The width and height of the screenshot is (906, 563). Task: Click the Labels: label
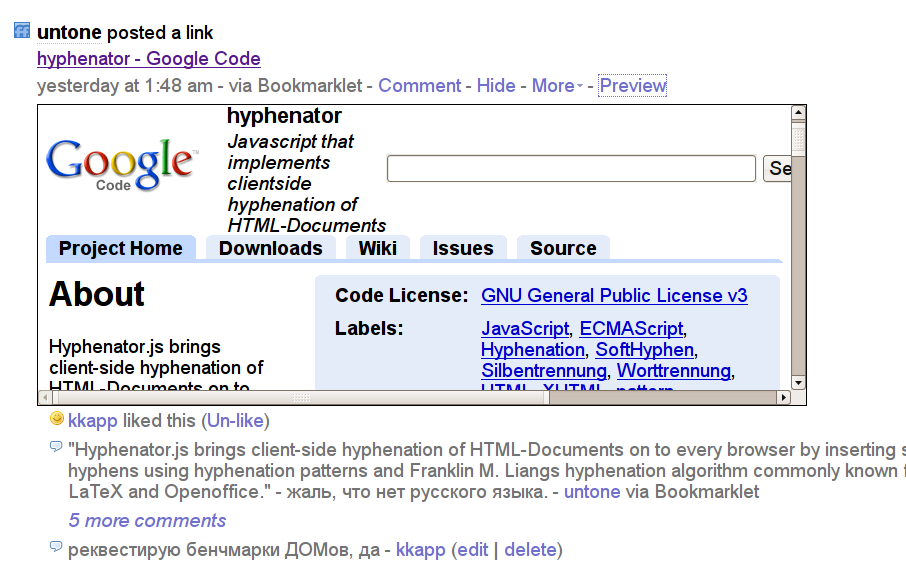pos(369,328)
